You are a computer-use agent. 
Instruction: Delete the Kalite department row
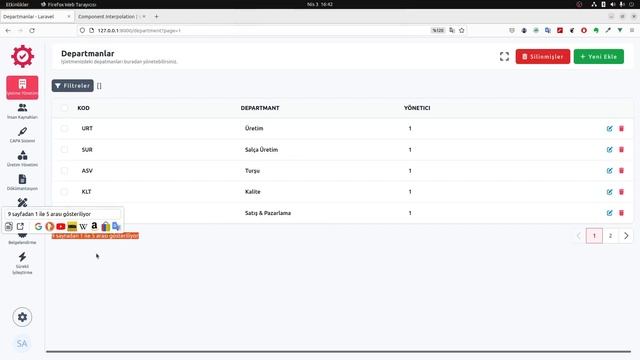pyautogui.click(x=622, y=192)
